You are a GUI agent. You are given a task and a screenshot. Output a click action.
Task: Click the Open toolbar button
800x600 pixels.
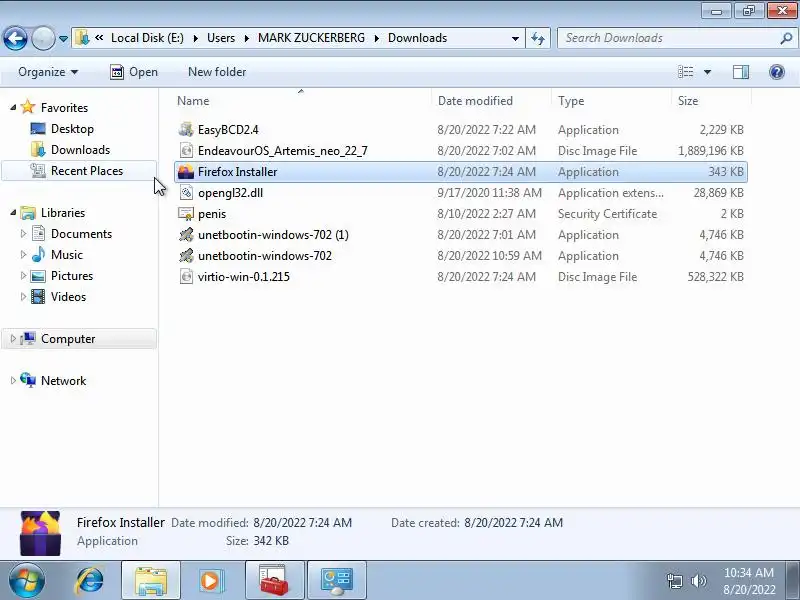coord(134,72)
